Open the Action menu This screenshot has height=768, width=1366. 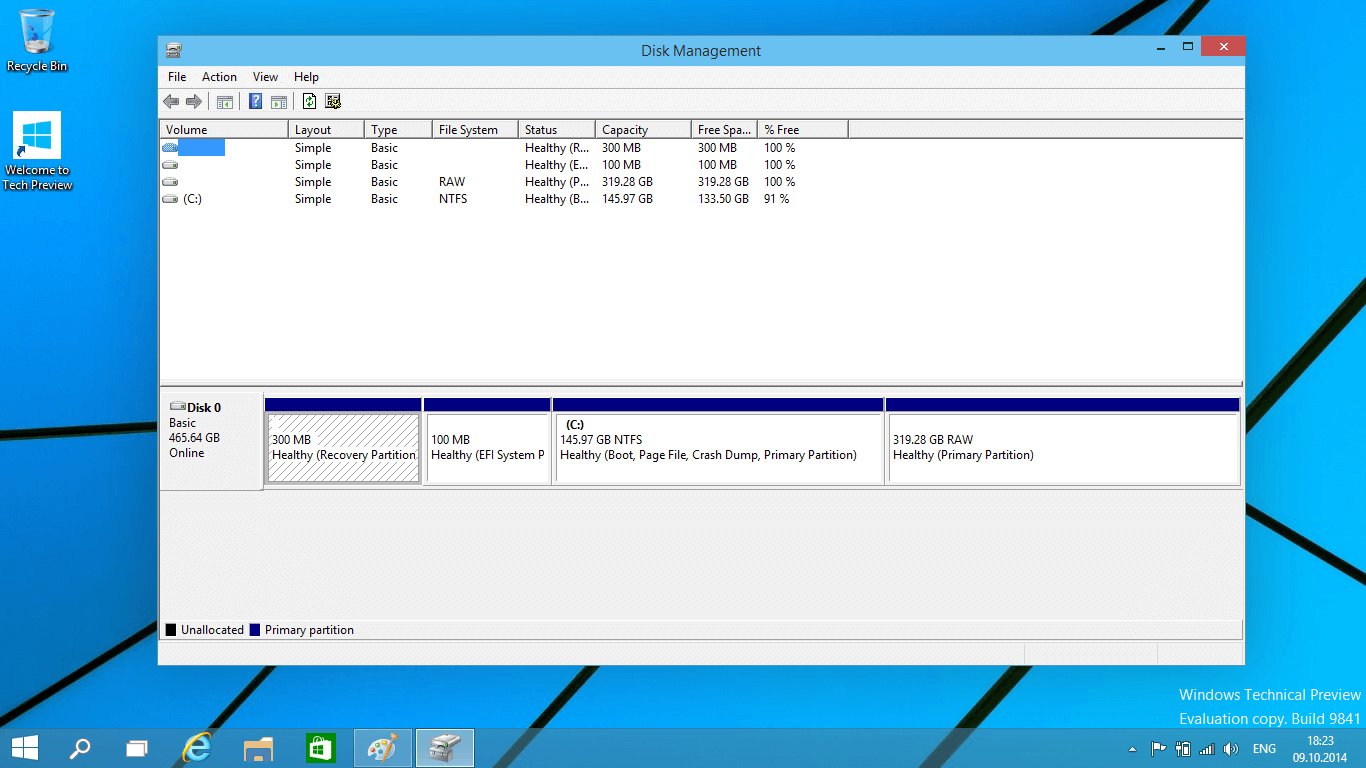pos(219,77)
